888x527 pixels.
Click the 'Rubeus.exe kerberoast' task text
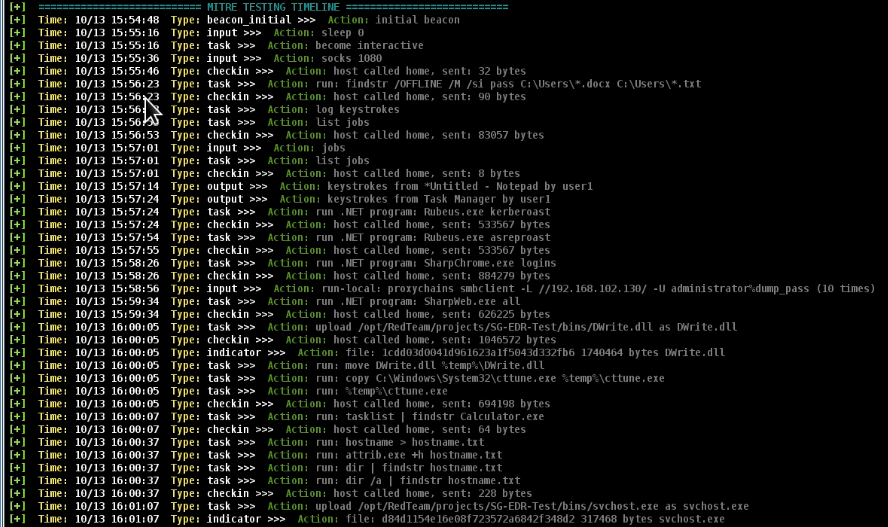487,212
